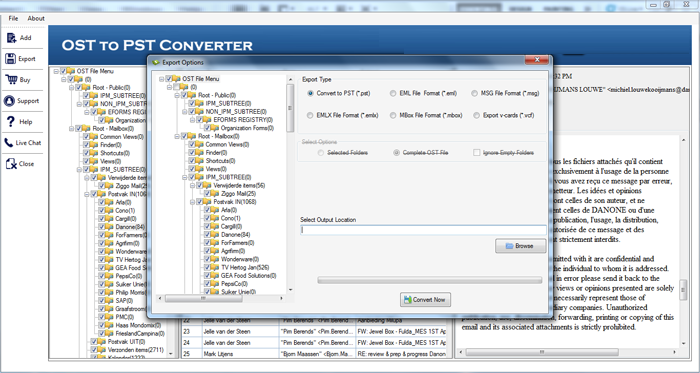Viewport: 700px width, 373px height.
Task: Start Live Chat via the phone icon
Action: 8,143
